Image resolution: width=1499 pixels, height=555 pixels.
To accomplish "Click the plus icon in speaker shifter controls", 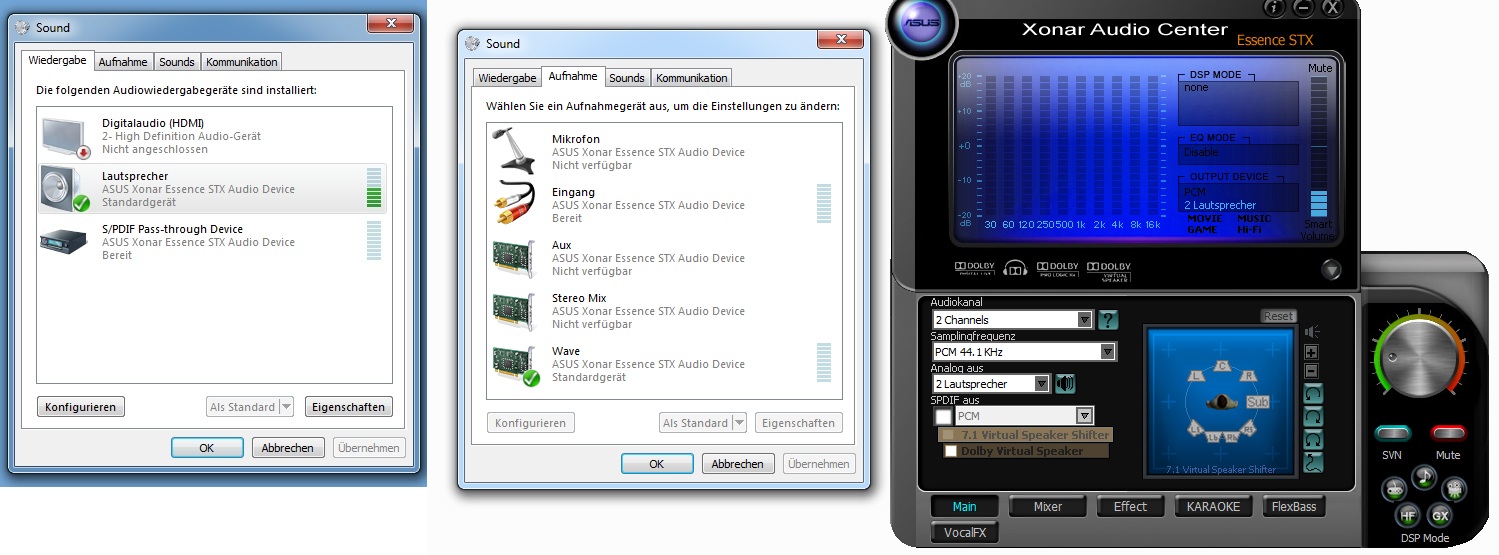I will pos(1312,352).
